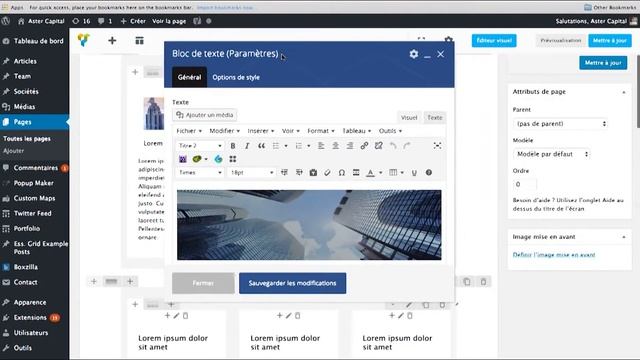Screen dimensions: 640x360
Task: Open the Times font family dropdown
Action: pyautogui.click(x=200, y=173)
